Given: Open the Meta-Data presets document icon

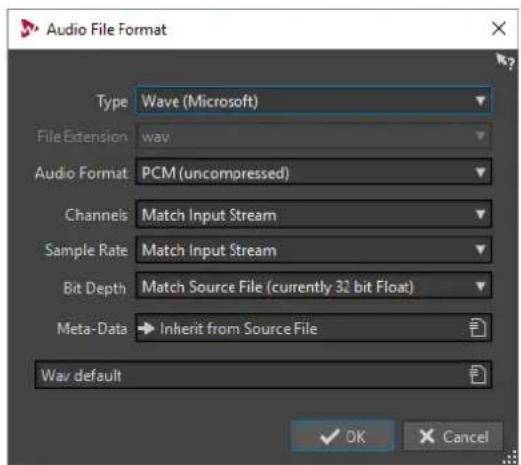Looking at the screenshot, I should pyautogui.click(x=478, y=328).
